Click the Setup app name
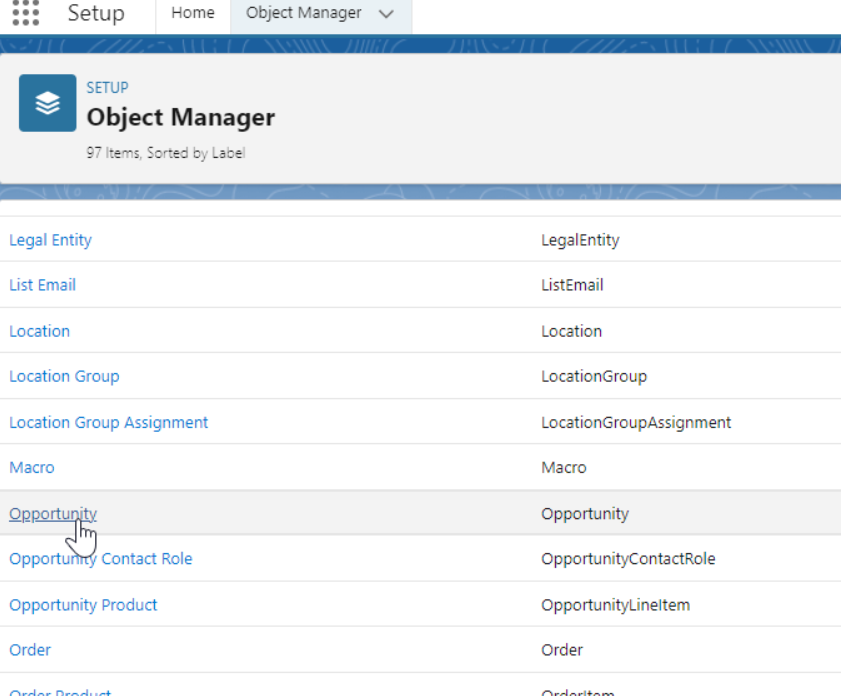841x696 pixels. (96, 13)
